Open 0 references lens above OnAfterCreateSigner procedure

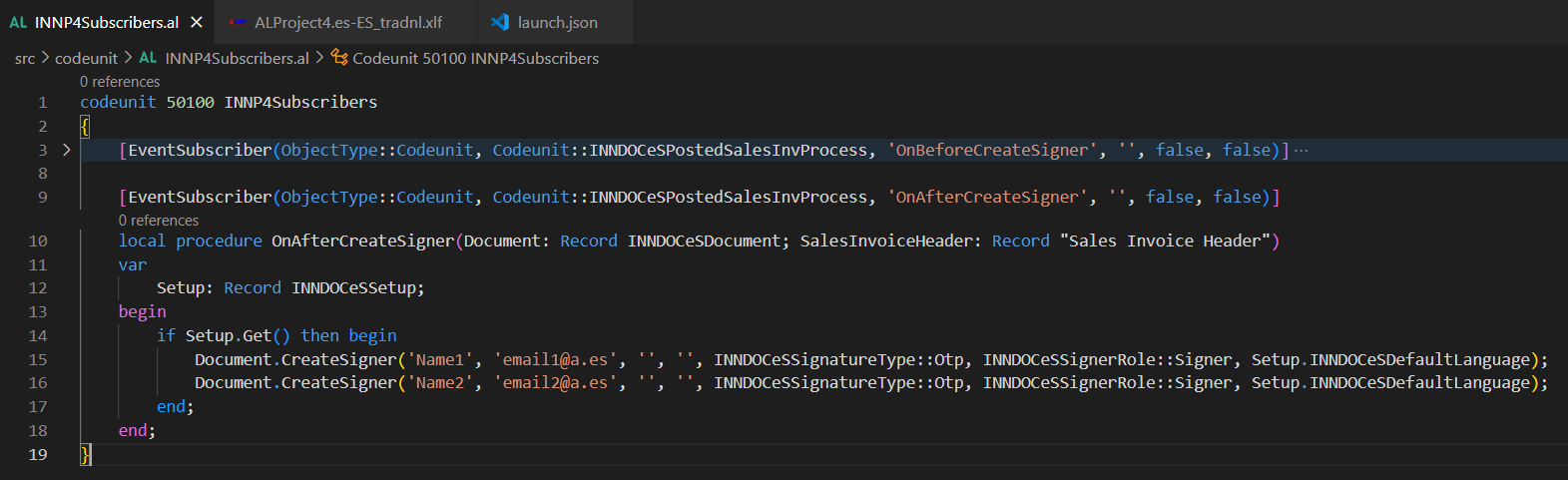pos(159,221)
